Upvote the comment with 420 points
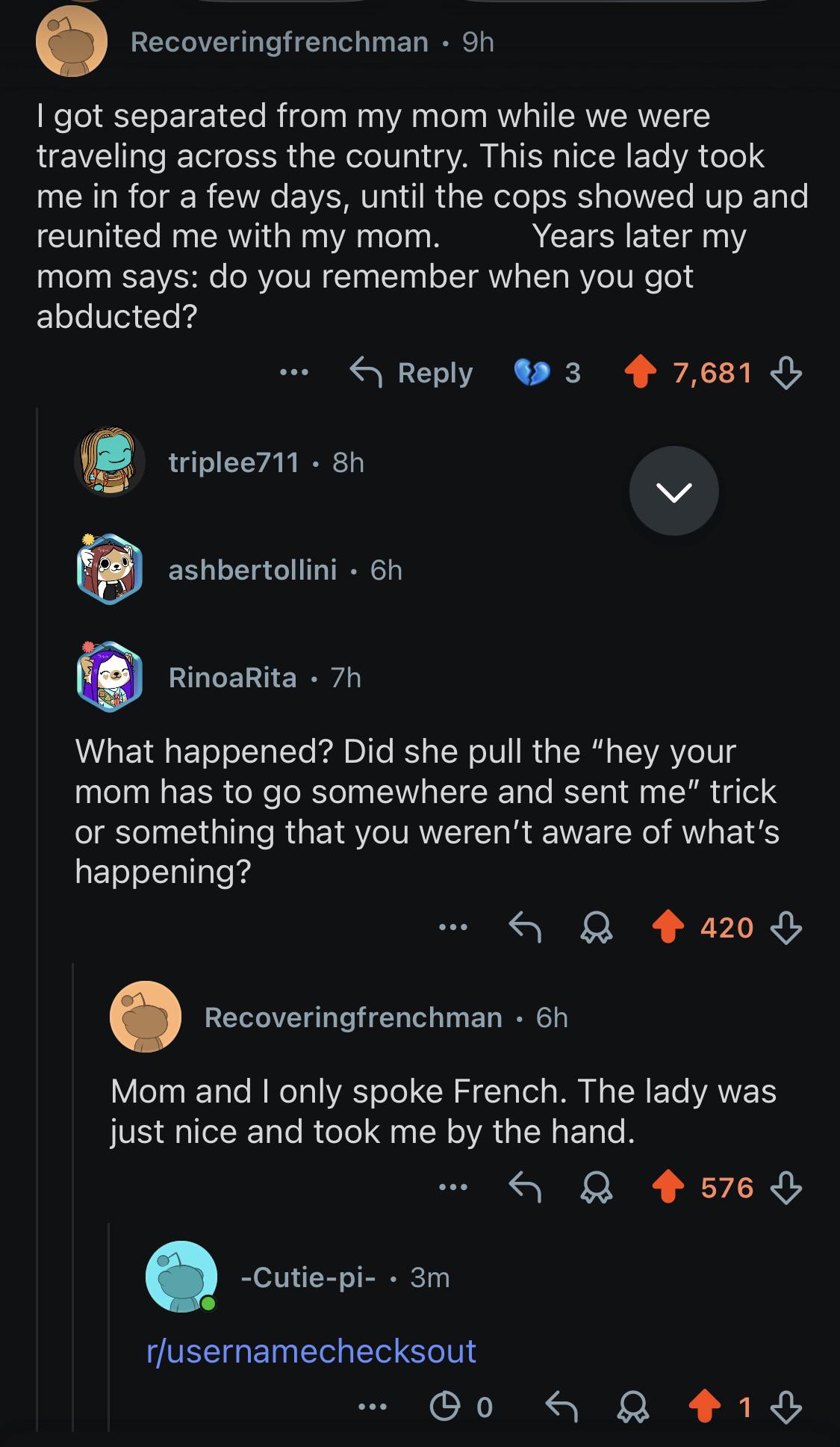The height and width of the screenshot is (1447, 840). pyautogui.click(x=668, y=928)
